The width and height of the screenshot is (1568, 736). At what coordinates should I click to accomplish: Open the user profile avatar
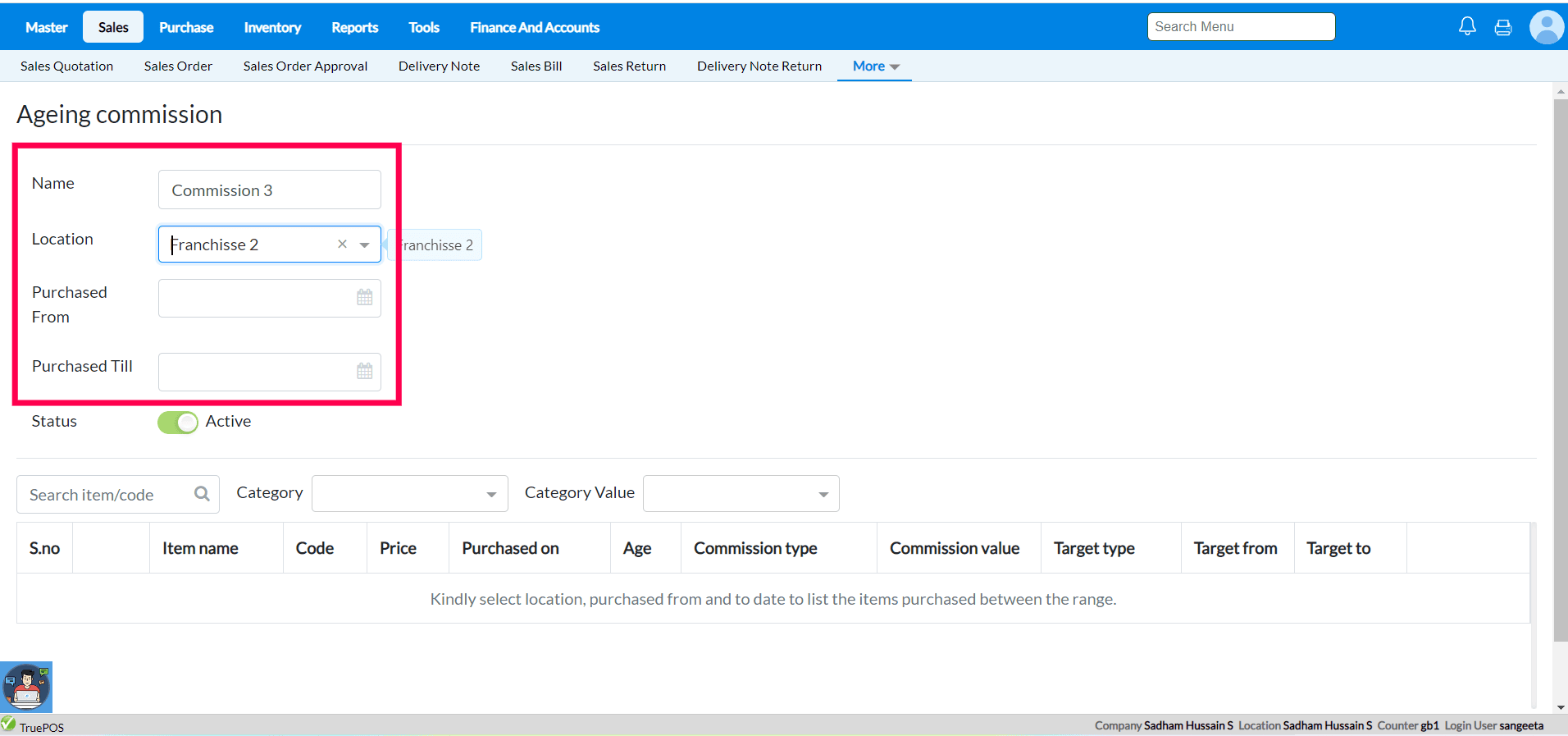pyautogui.click(x=1547, y=27)
